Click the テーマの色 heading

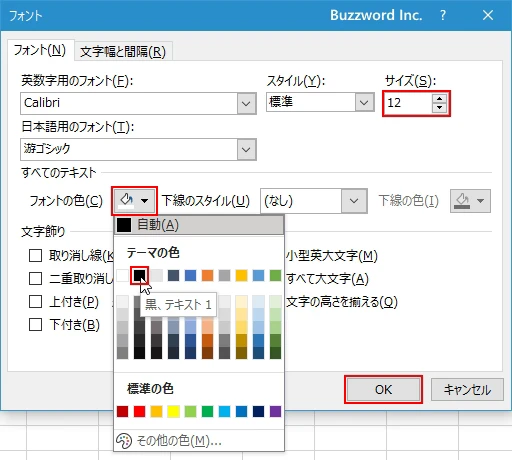pyautogui.click(x=153, y=253)
